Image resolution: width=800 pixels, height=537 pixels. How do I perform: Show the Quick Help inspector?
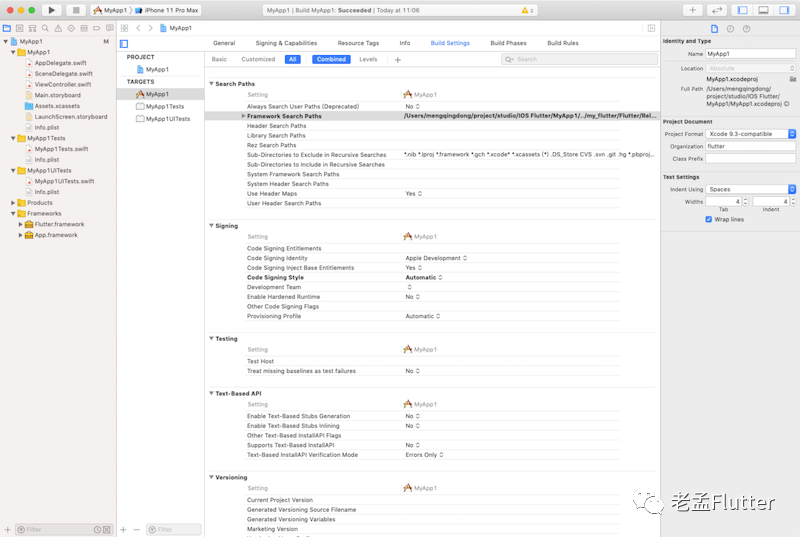(746, 29)
